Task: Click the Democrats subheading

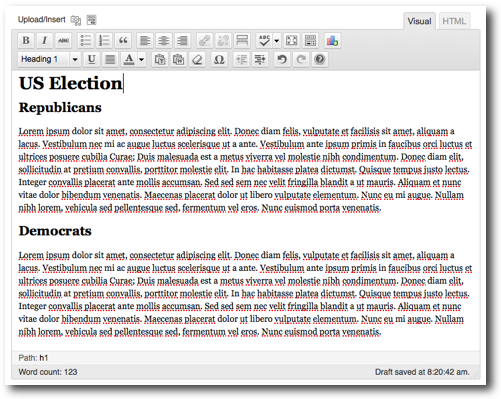Action: tap(55, 231)
